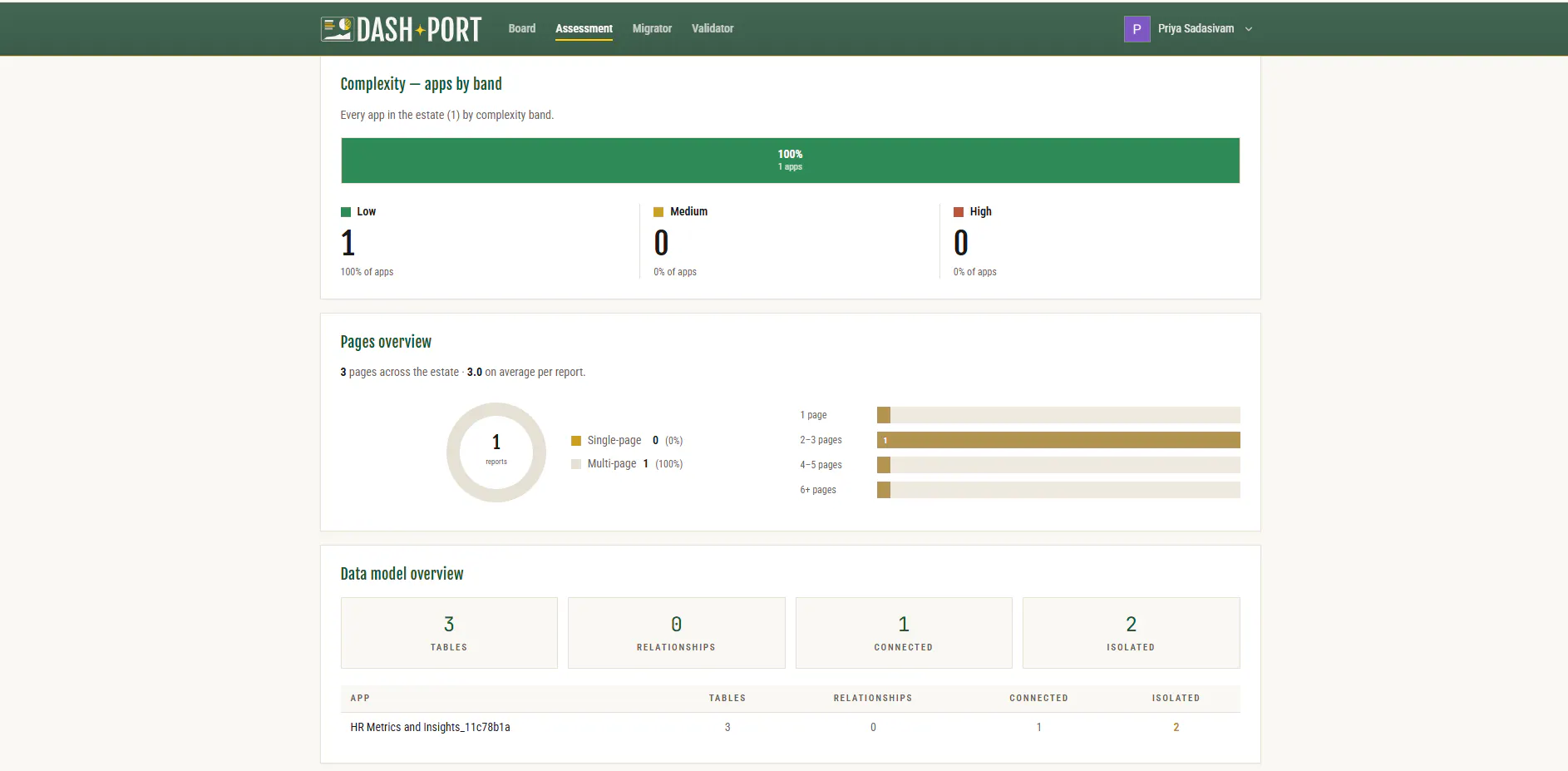The width and height of the screenshot is (1568, 771).
Task: Click the Connected summary card
Action: pyautogui.click(x=904, y=633)
